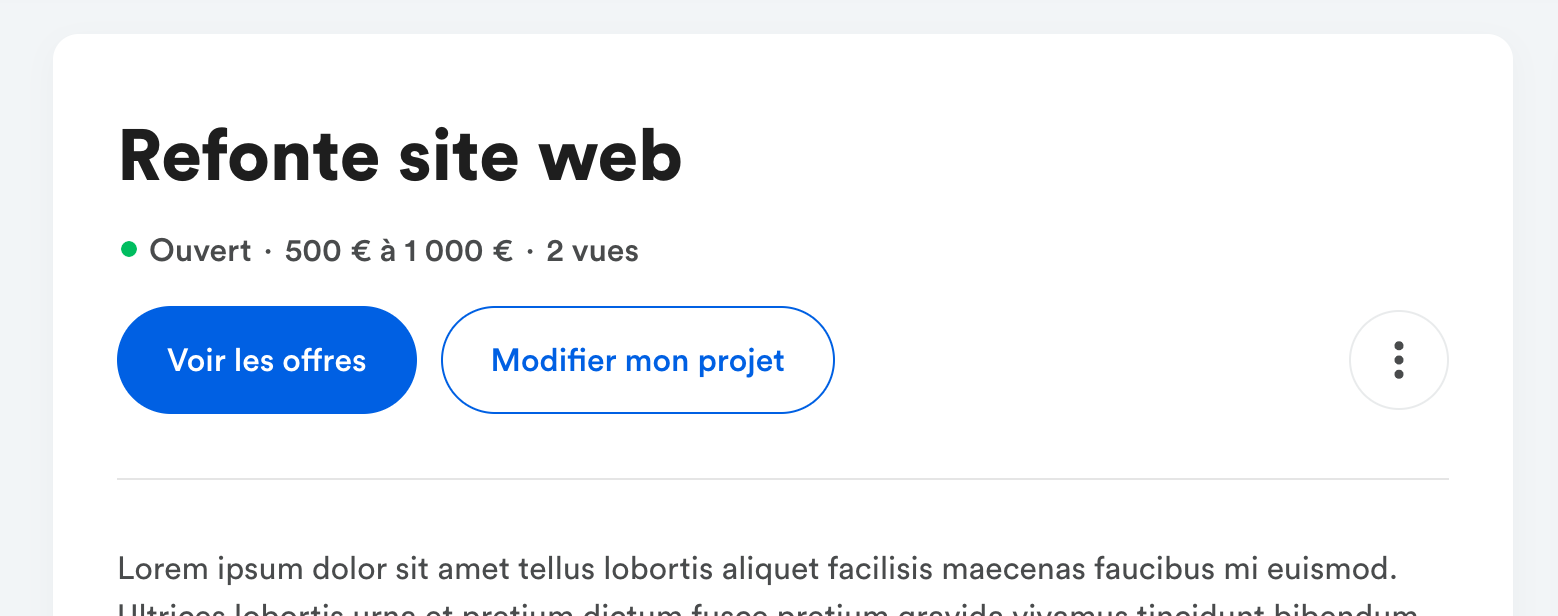View offers with the solid blue button
1558x616 pixels.
tap(267, 360)
